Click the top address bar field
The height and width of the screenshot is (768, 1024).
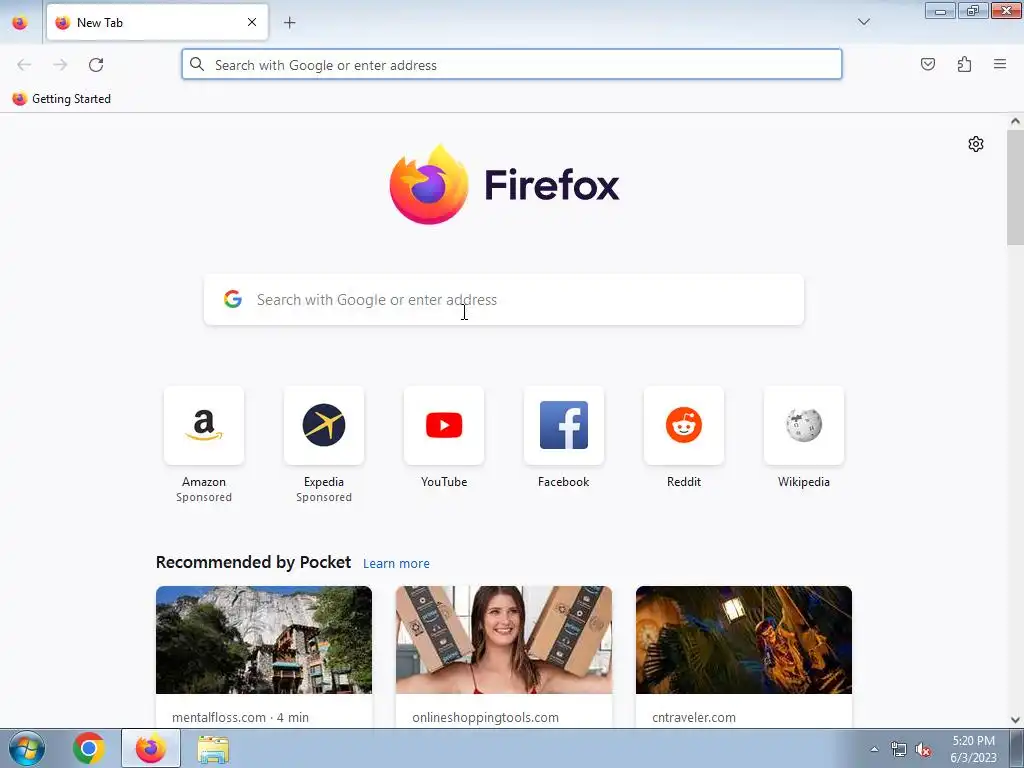[x=511, y=65]
